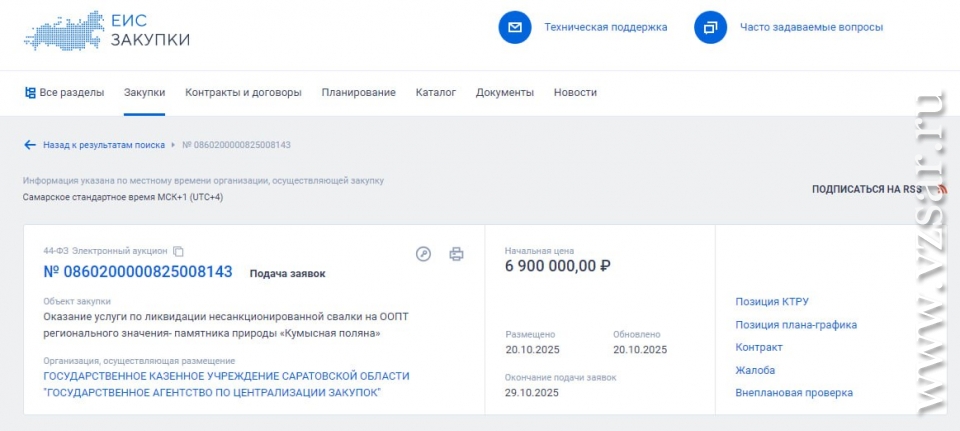Open purchase number 0860200000825008143 link
Viewport: 960px width, 431px height.
point(138,272)
